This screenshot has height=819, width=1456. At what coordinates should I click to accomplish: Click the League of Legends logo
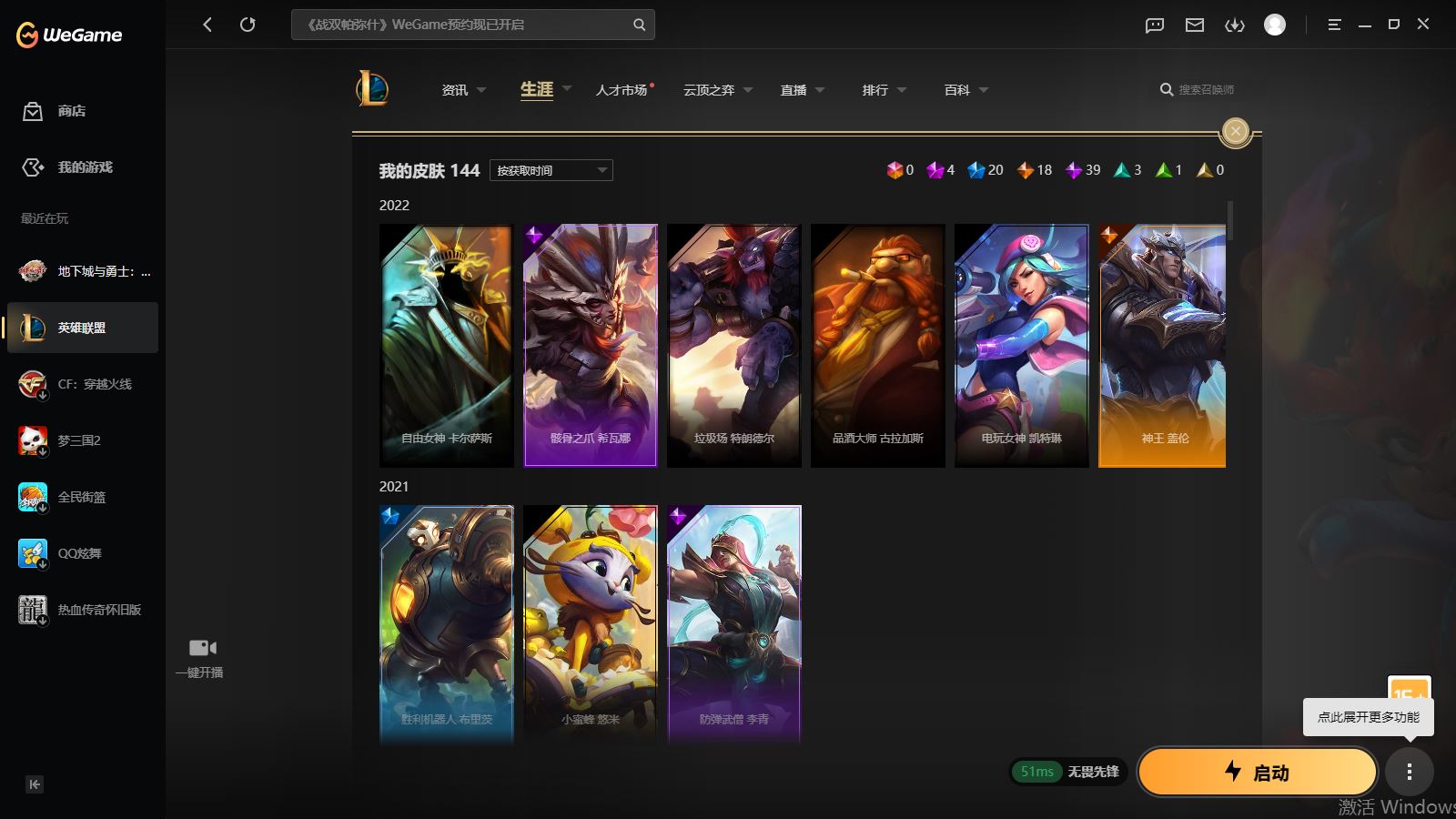[x=372, y=89]
